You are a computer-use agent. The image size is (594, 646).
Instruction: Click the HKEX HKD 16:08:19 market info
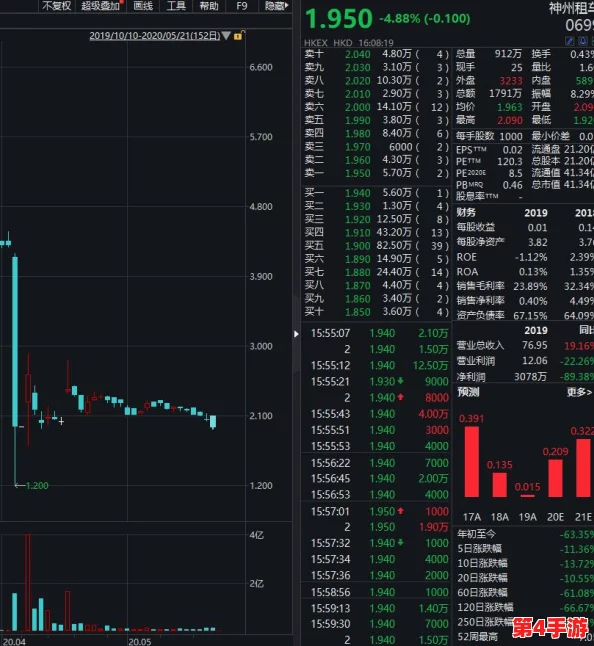[348, 42]
